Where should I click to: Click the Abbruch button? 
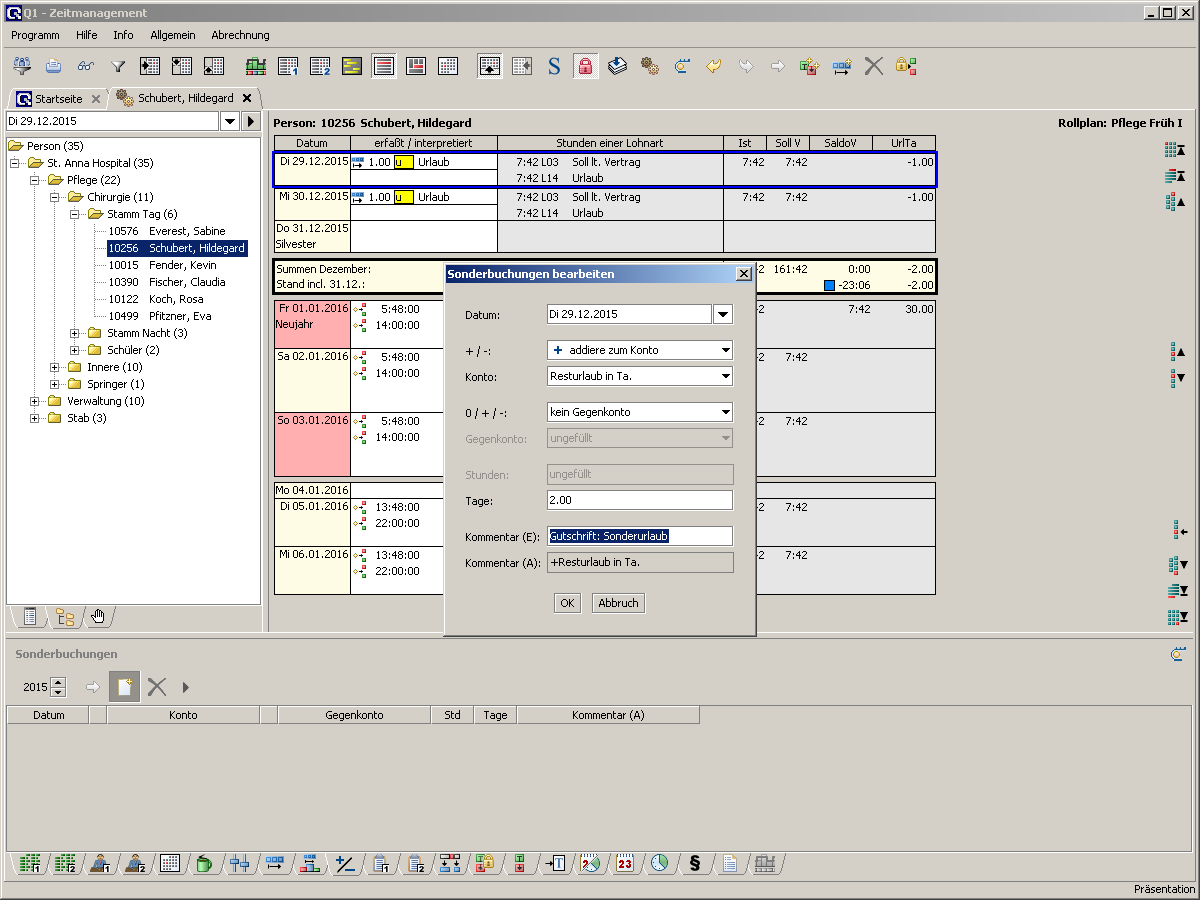click(618, 603)
